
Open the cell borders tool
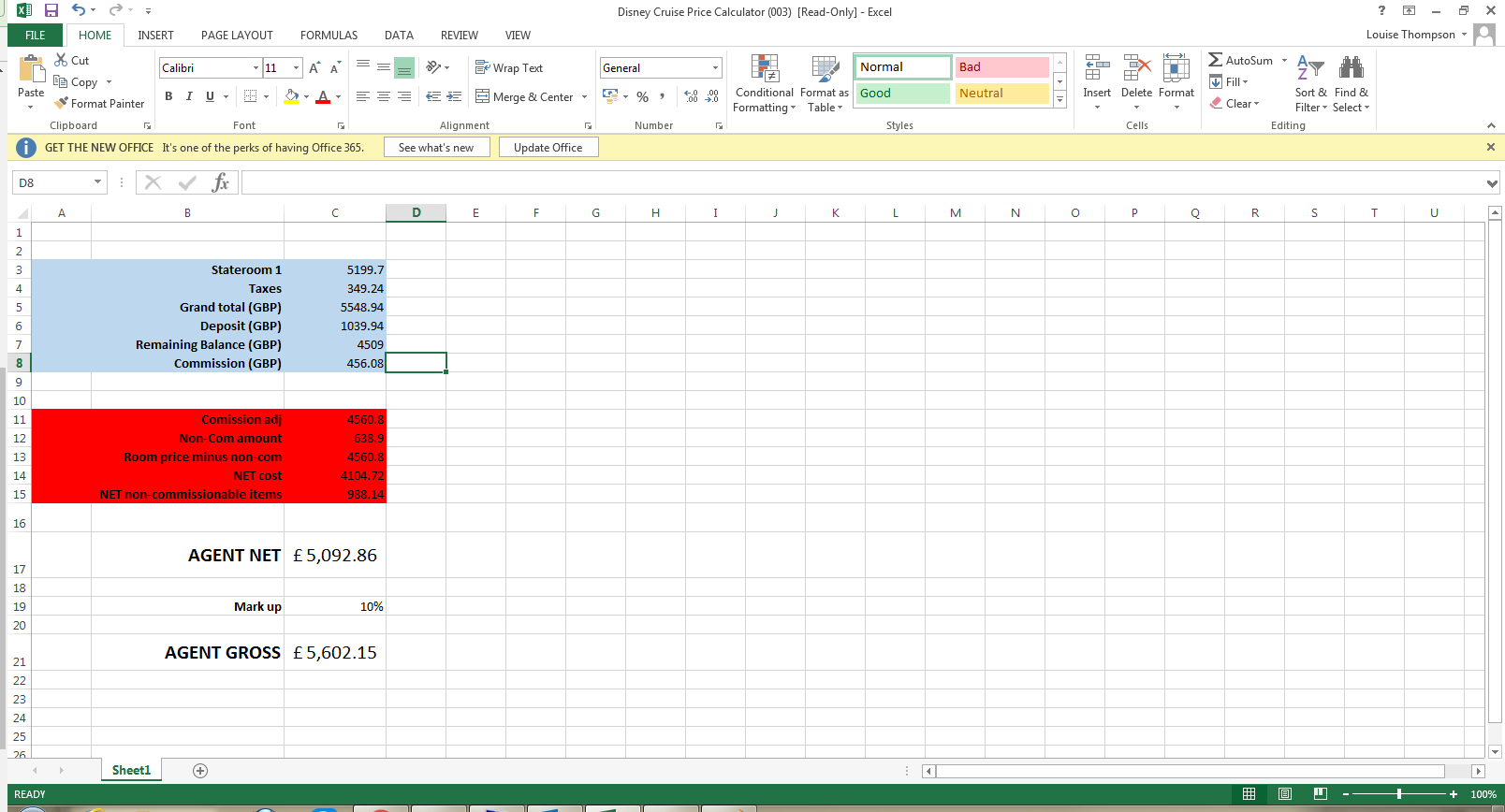(x=250, y=96)
